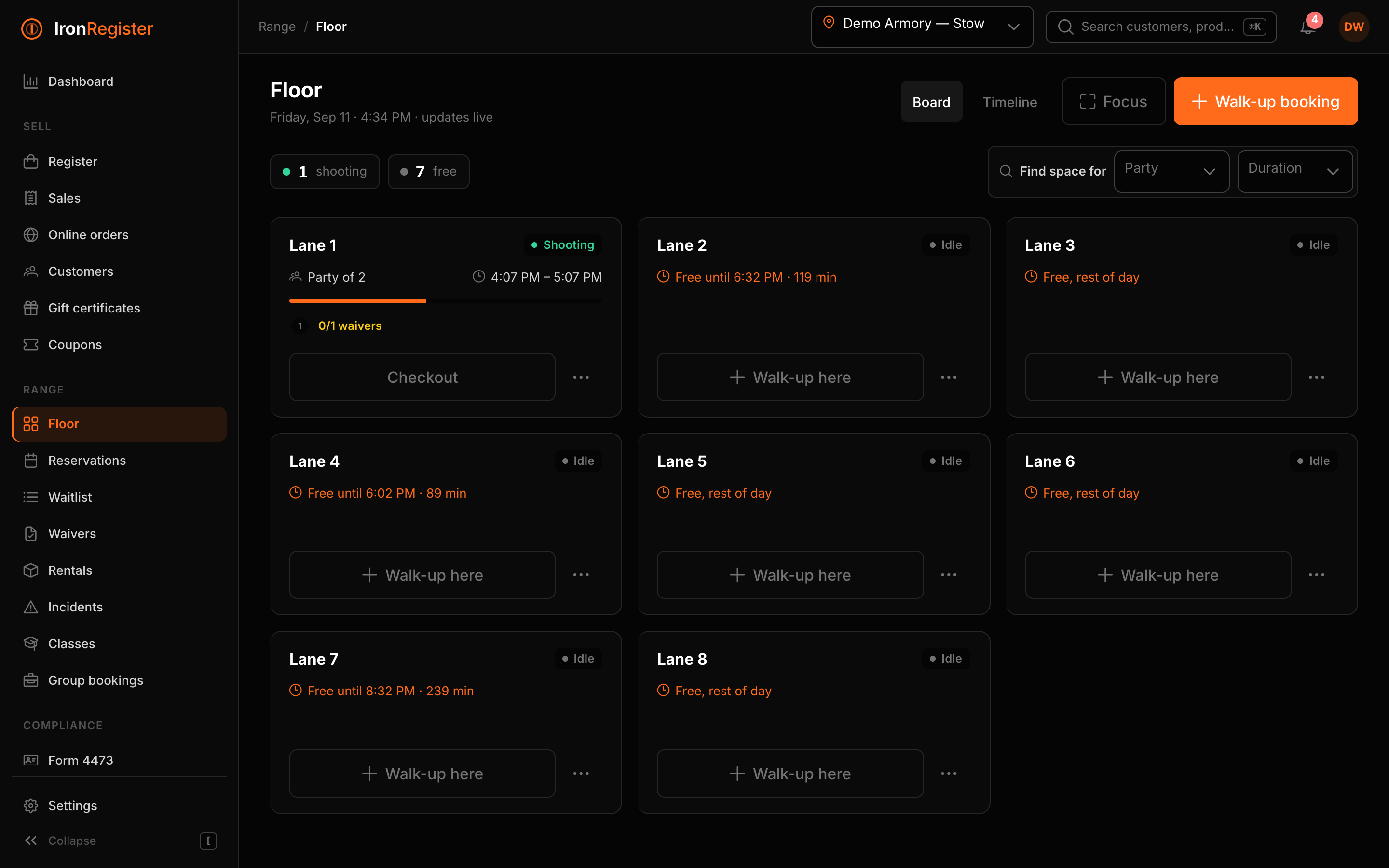Open Lane 4 more options menu
Image resolution: width=1389 pixels, height=868 pixels.
(581, 575)
